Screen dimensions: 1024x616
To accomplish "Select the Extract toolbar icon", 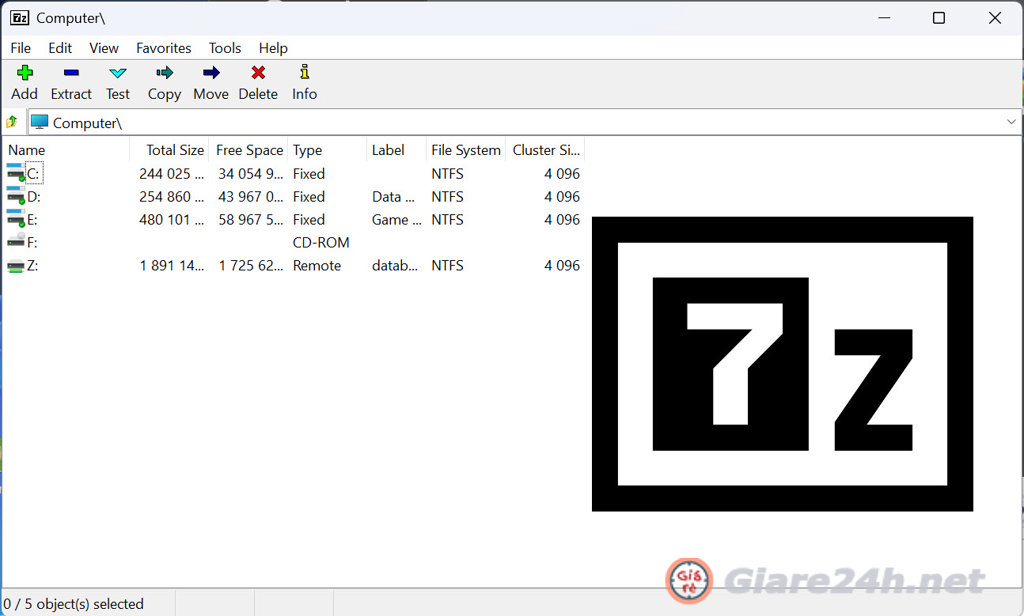I will (x=70, y=80).
